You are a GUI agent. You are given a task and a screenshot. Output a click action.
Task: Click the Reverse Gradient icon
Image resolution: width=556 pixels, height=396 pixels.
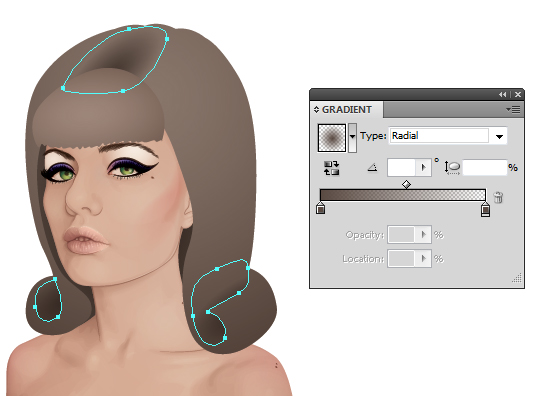pyautogui.click(x=332, y=168)
